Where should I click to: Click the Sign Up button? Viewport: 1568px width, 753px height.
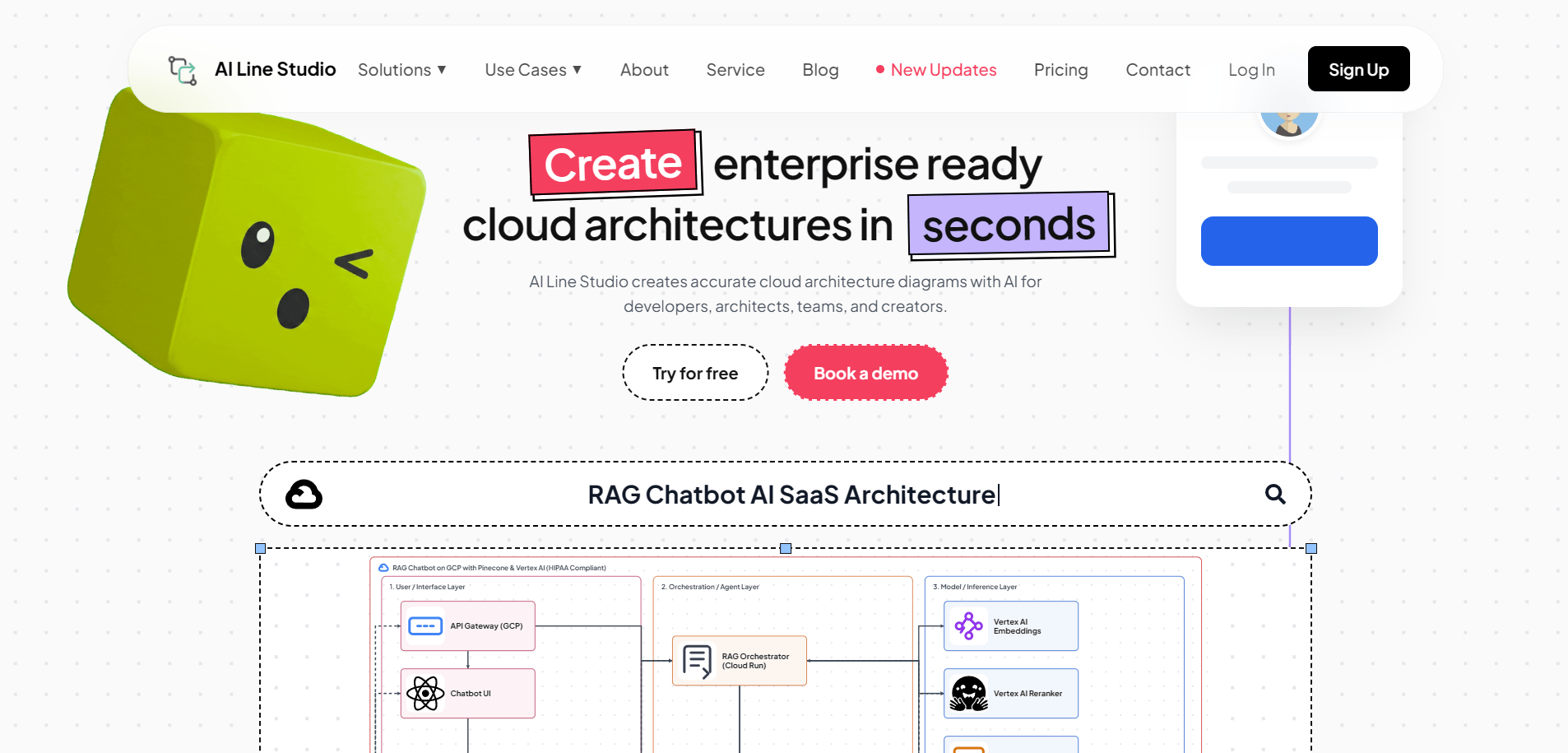tap(1358, 69)
